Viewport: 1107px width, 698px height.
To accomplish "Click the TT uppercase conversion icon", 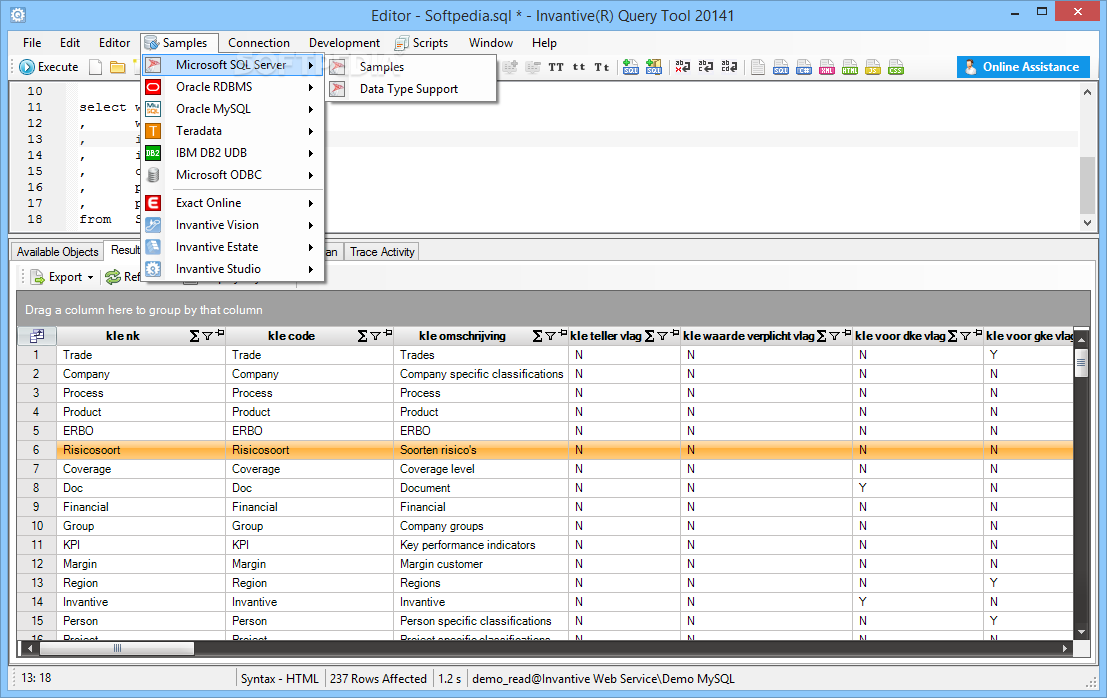I will (x=556, y=67).
